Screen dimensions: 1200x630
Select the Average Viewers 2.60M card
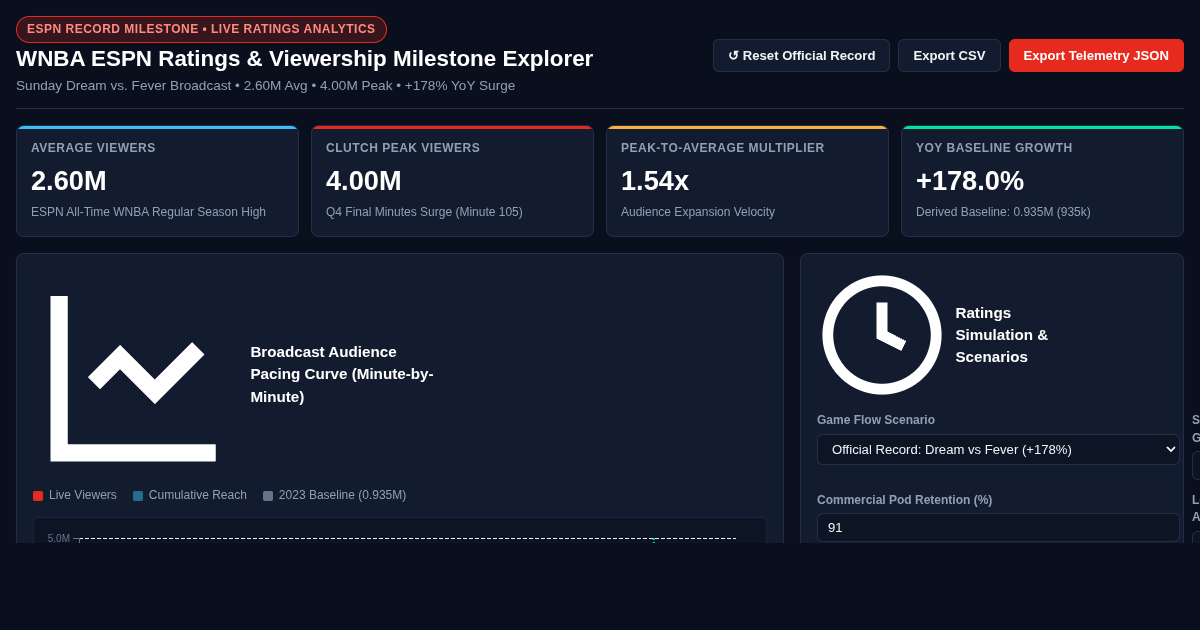tap(157, 181)
